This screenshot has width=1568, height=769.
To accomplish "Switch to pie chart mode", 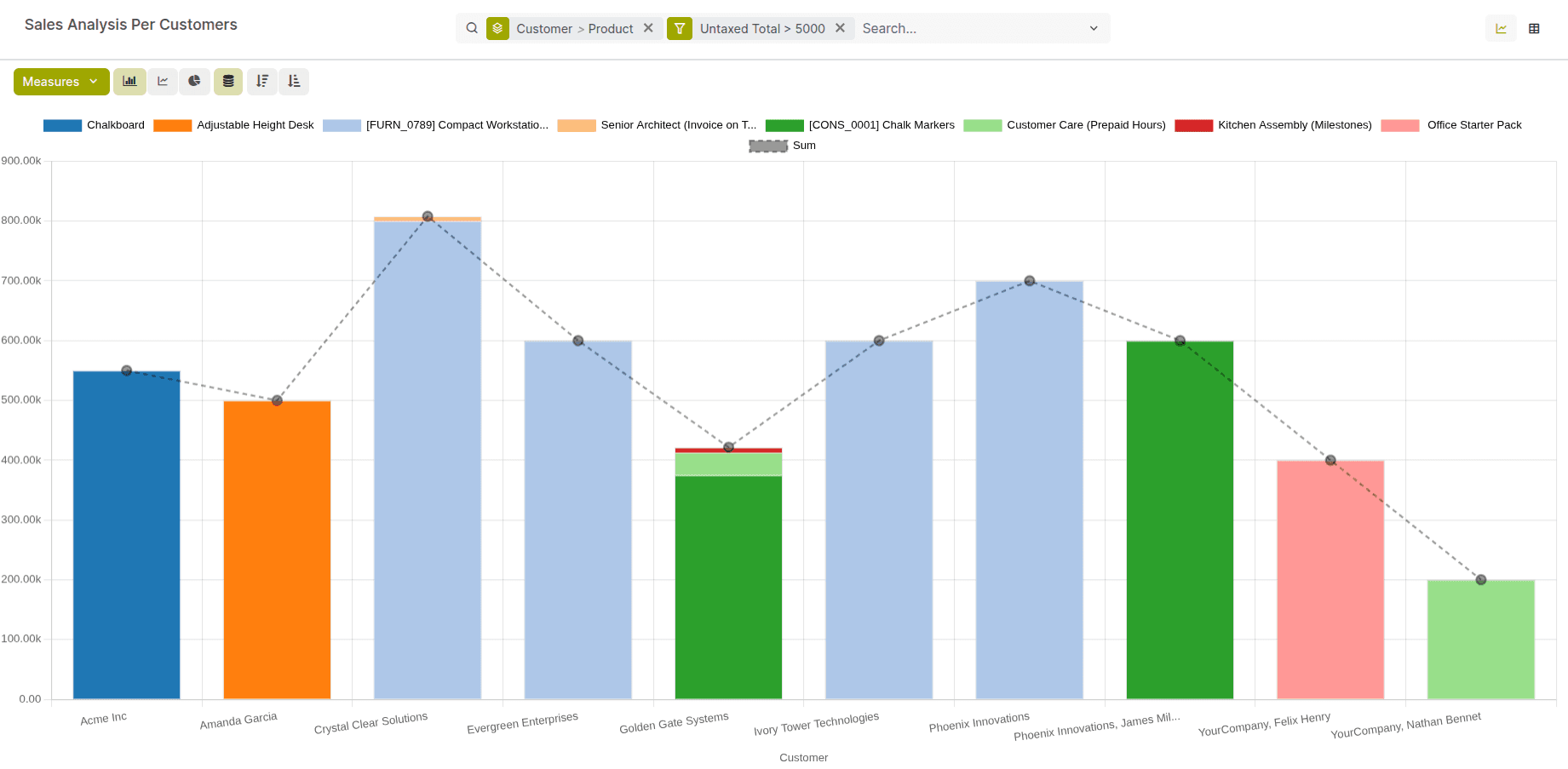I will [194, 81].
